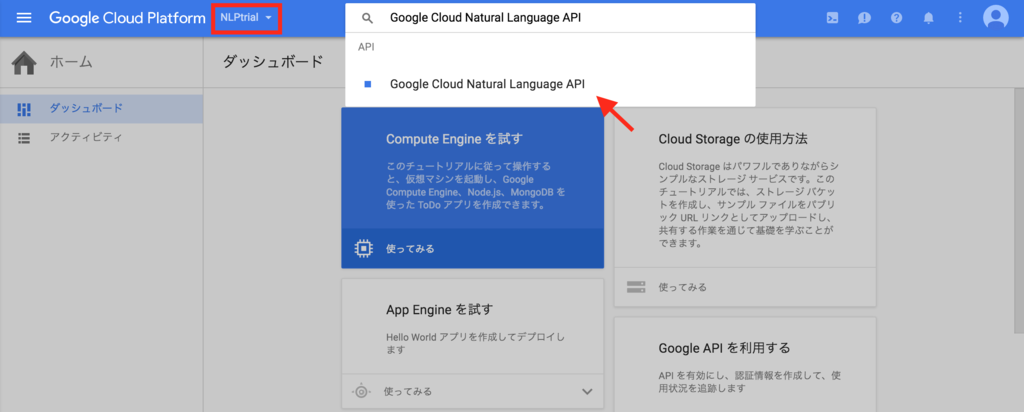Click 使ってみる on Cloud Storage card
This screenshot has height=412, width=1024.
(x=682, y=287)
